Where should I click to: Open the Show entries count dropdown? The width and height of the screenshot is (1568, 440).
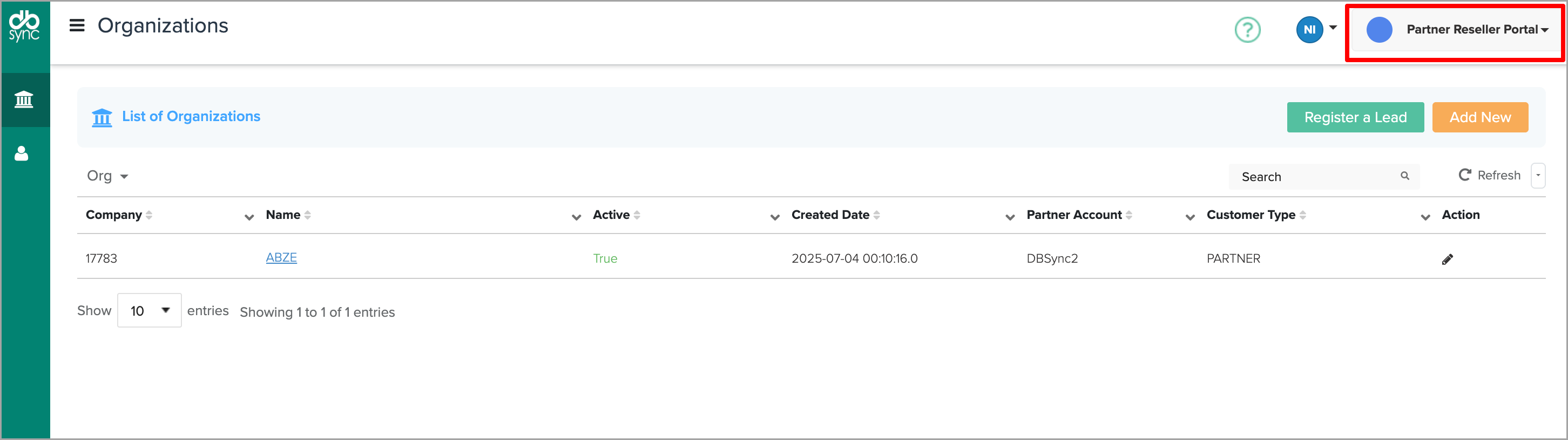[149, 311]
